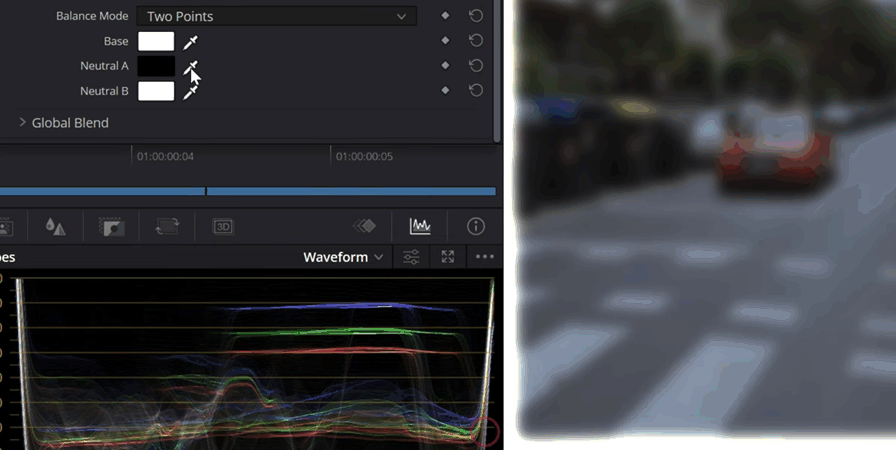The height and width of the screenshot is (450, 896).
Task: Reset the Neutral A parameter
Action: [475, 65]
